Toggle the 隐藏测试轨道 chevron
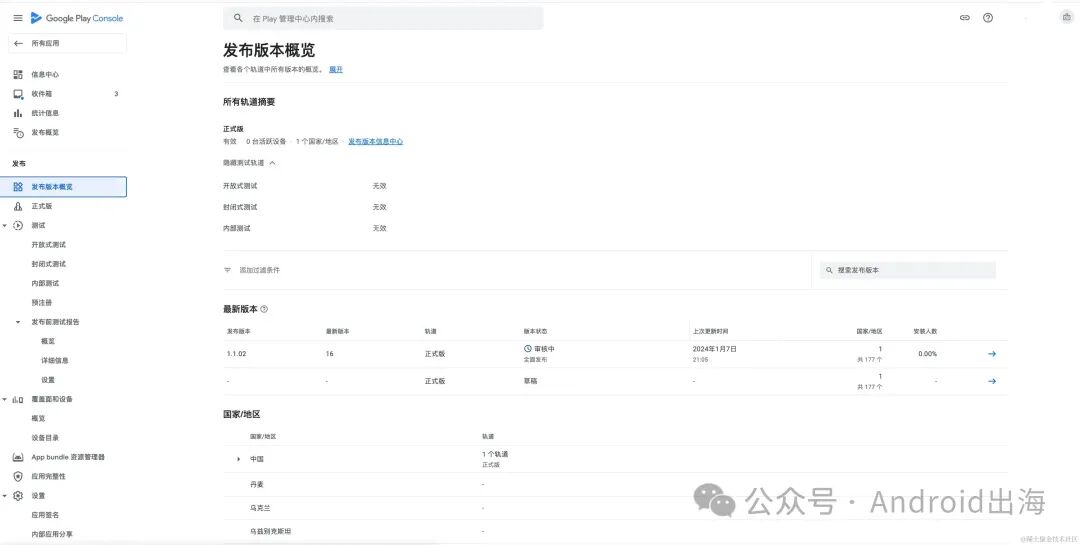Viewport: 1080px width, 545px height. click(272, 163)
